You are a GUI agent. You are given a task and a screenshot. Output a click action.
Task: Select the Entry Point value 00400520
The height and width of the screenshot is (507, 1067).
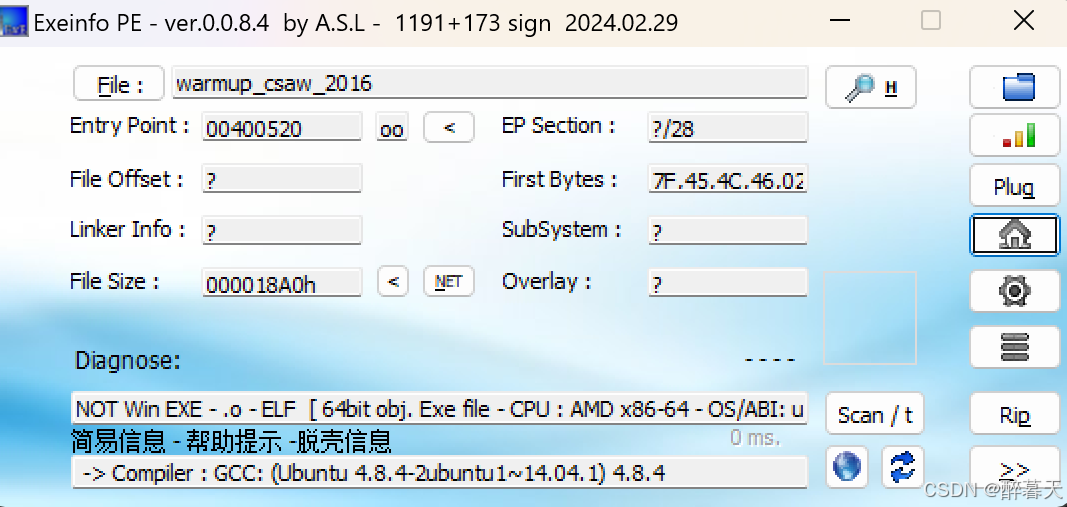(282, 127)
